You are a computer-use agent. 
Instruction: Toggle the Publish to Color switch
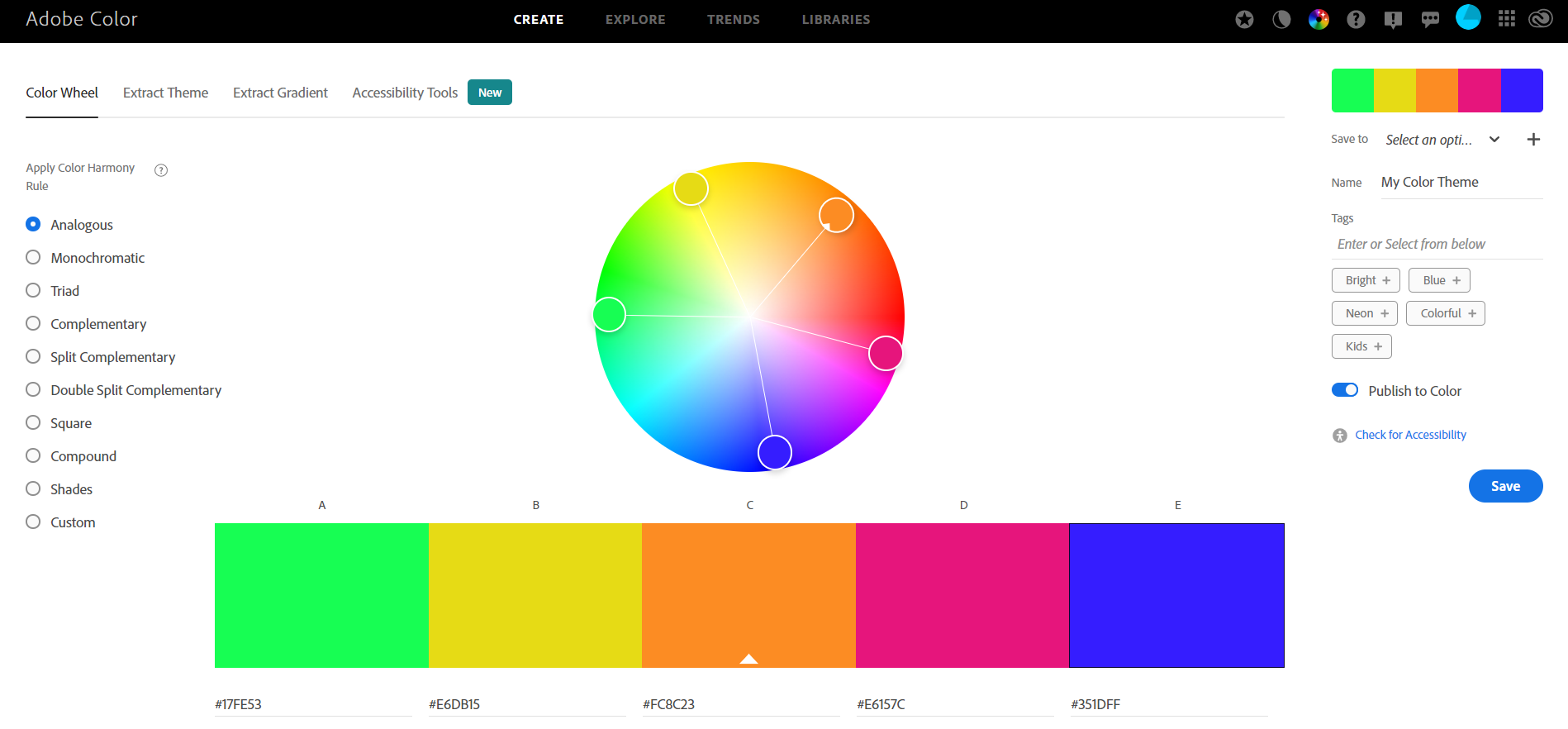point(1344,390)
